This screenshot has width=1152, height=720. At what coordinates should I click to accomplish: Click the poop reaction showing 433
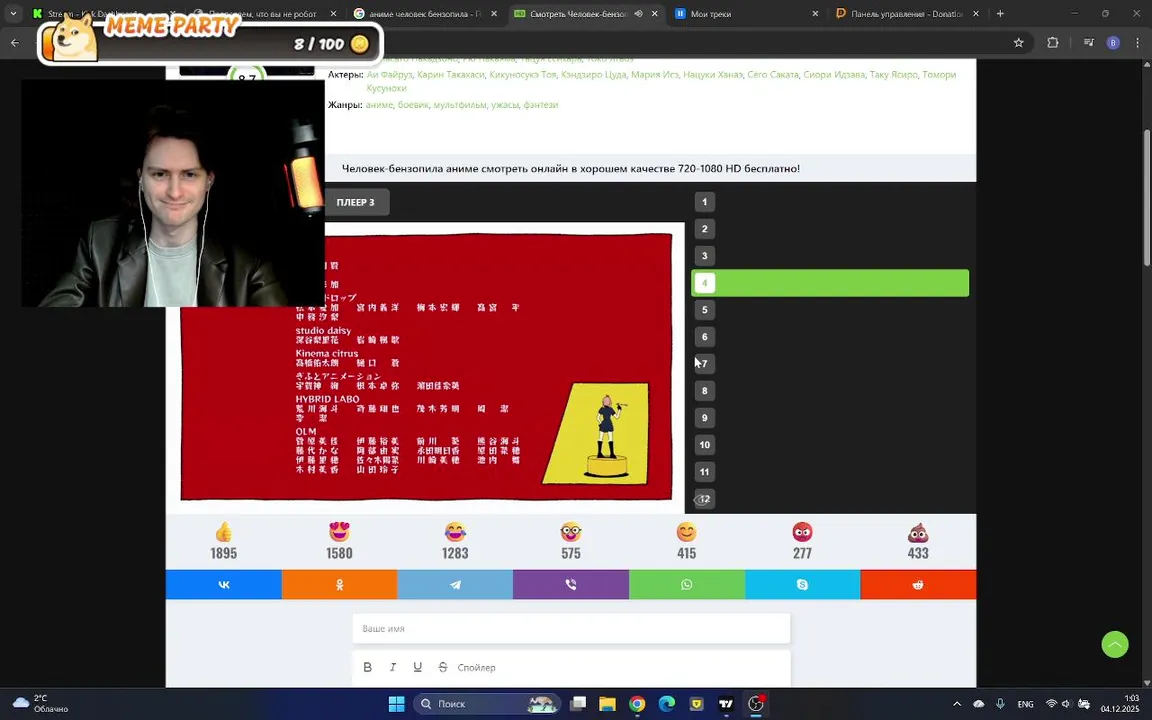pos(918,541)
